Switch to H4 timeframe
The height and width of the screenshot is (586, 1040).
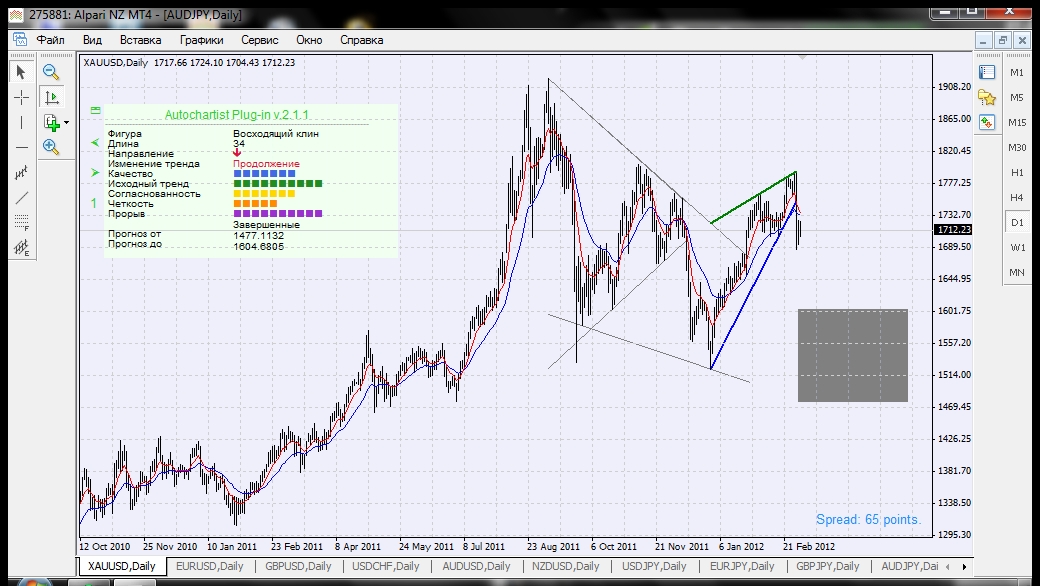[1017, 198]
